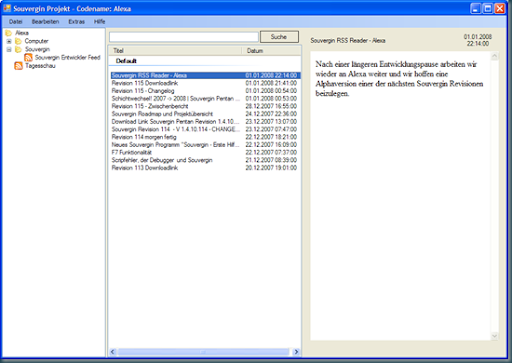Screen dimensions: 512x363
Task: Click the horizontal scrollbar thumb of the list
Action: click(x=203, y=352)
